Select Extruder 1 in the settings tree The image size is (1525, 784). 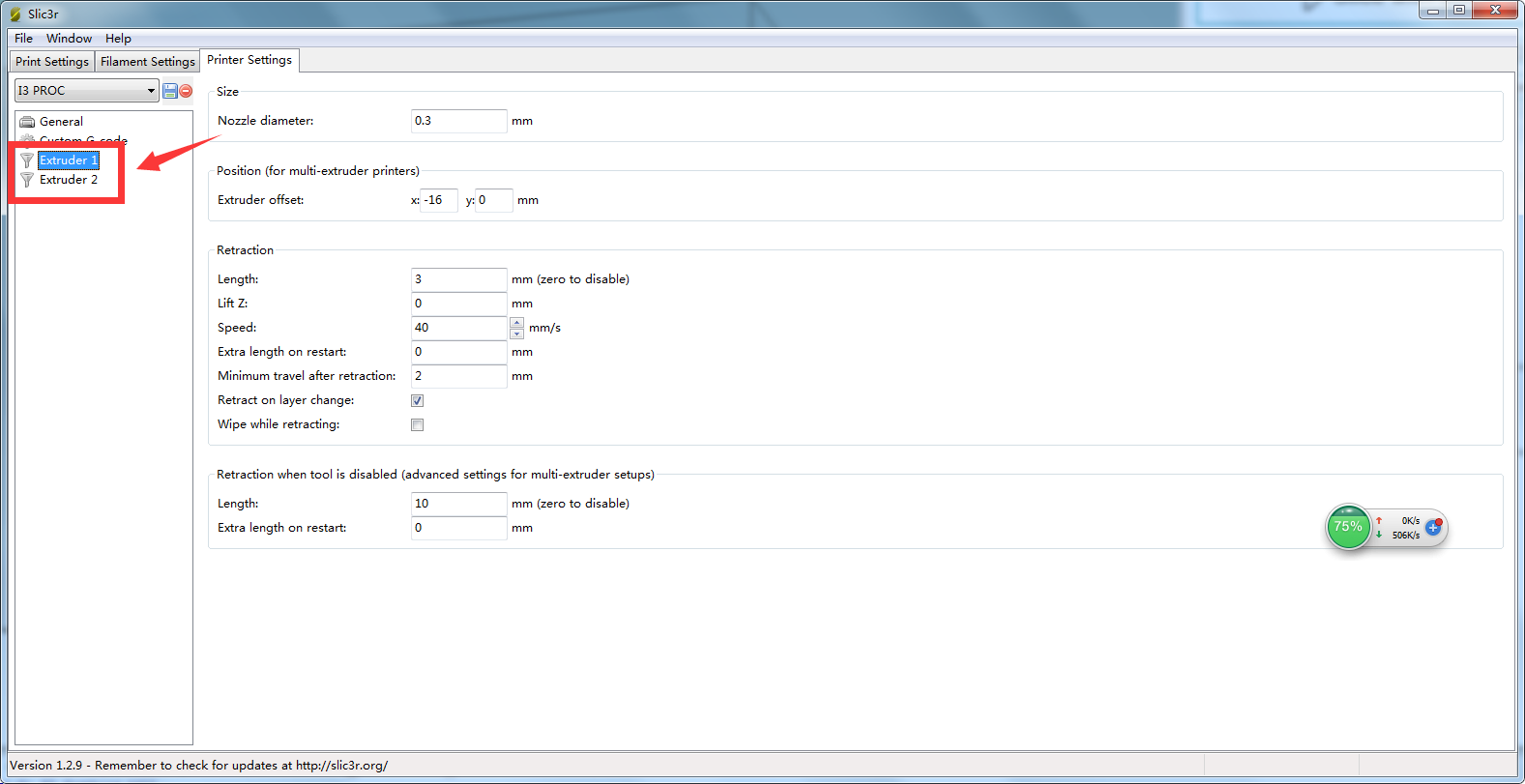[x=68, y=160]
